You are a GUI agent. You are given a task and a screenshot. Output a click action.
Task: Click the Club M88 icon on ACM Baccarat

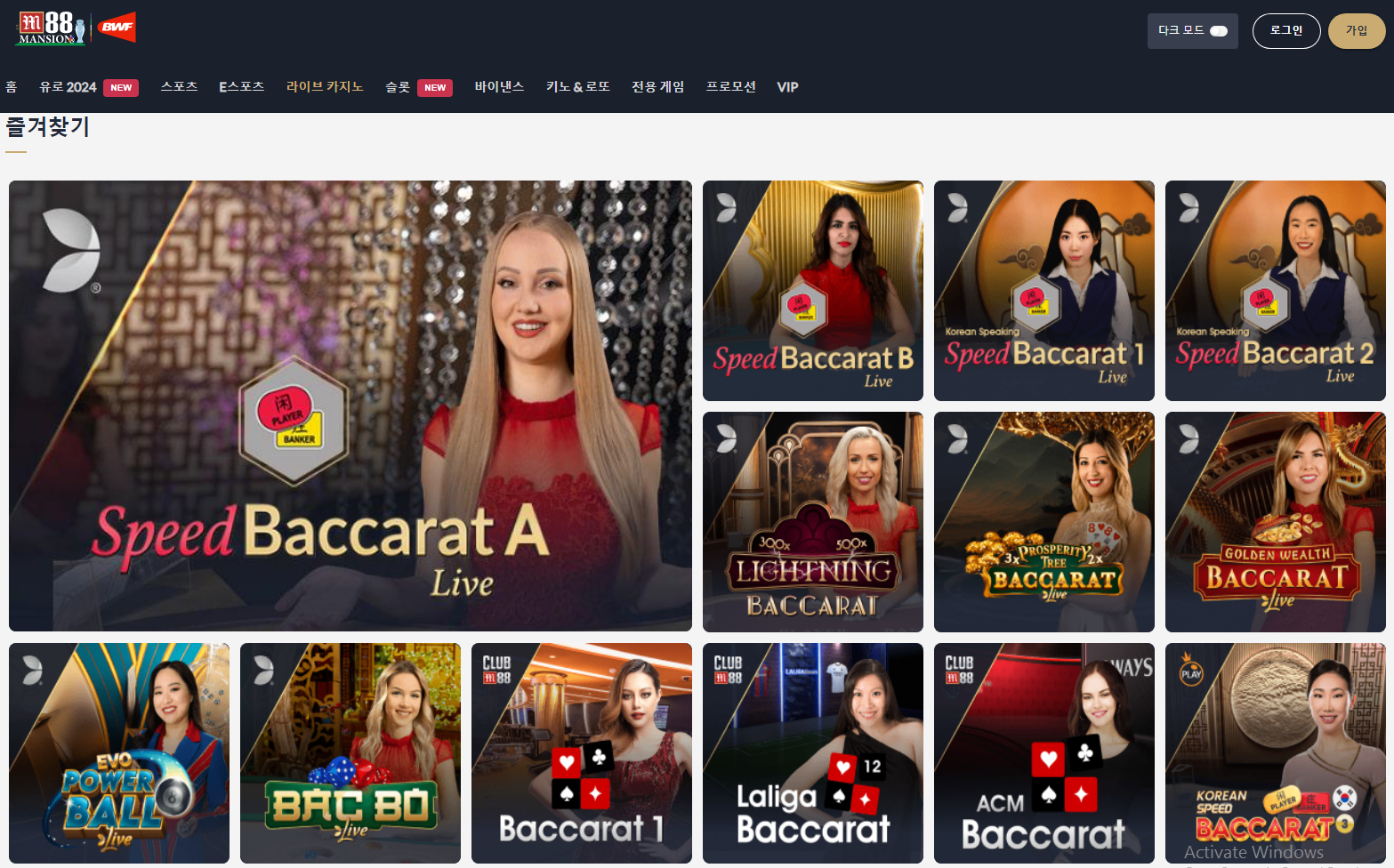point(959,670)
